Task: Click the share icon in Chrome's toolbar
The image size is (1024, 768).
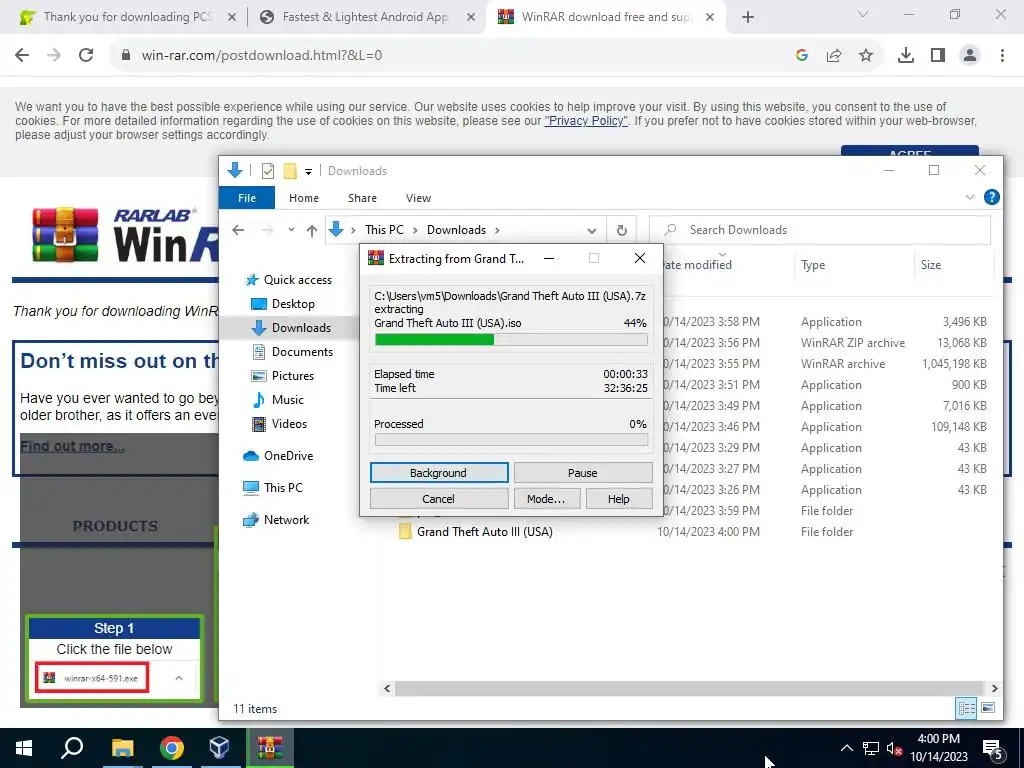Action: 834,56
